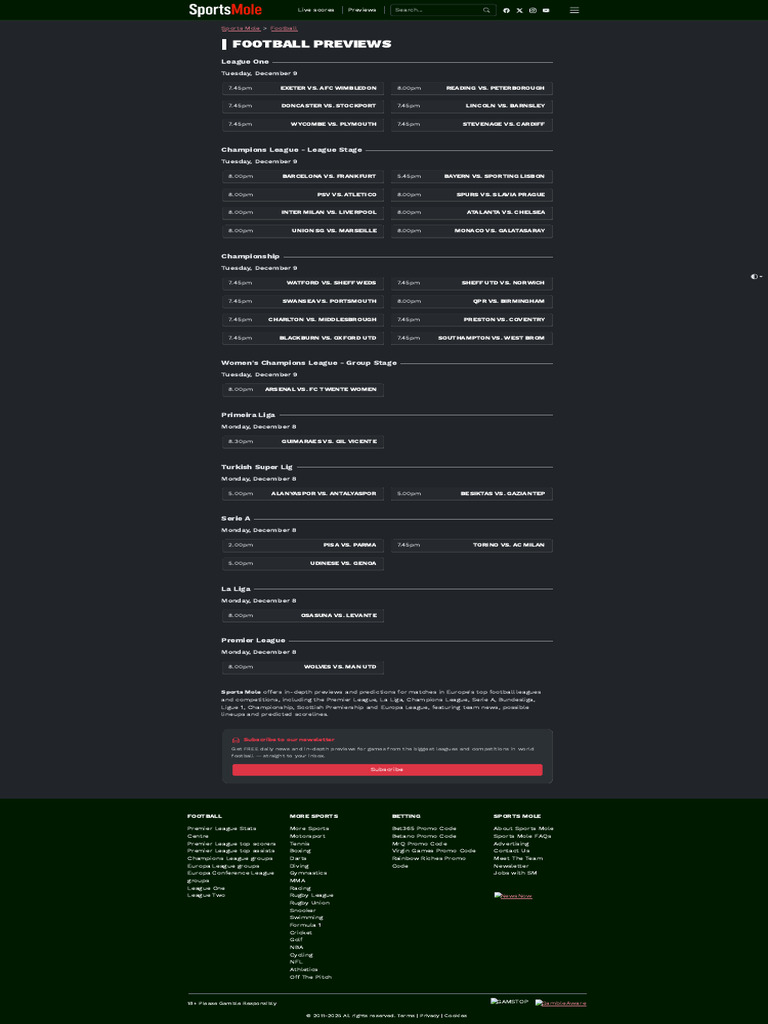Viewport: 768px width, 1024px height.
Task: Open the SportsMole home logo
Action: click(225, 10)
